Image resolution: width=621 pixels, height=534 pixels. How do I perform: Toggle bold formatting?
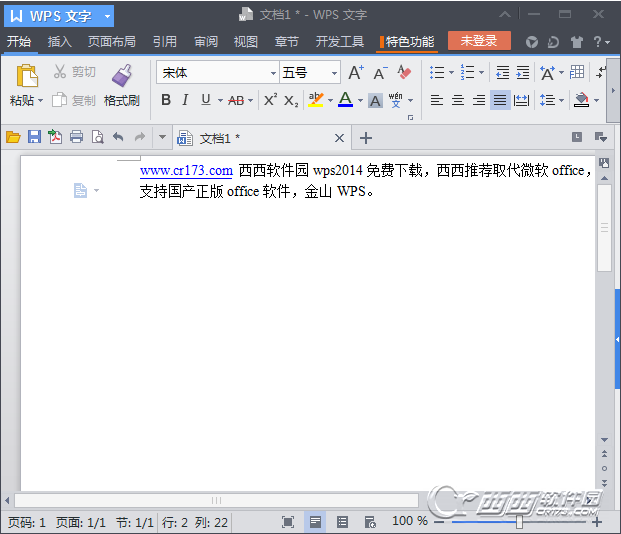(166, 100)
